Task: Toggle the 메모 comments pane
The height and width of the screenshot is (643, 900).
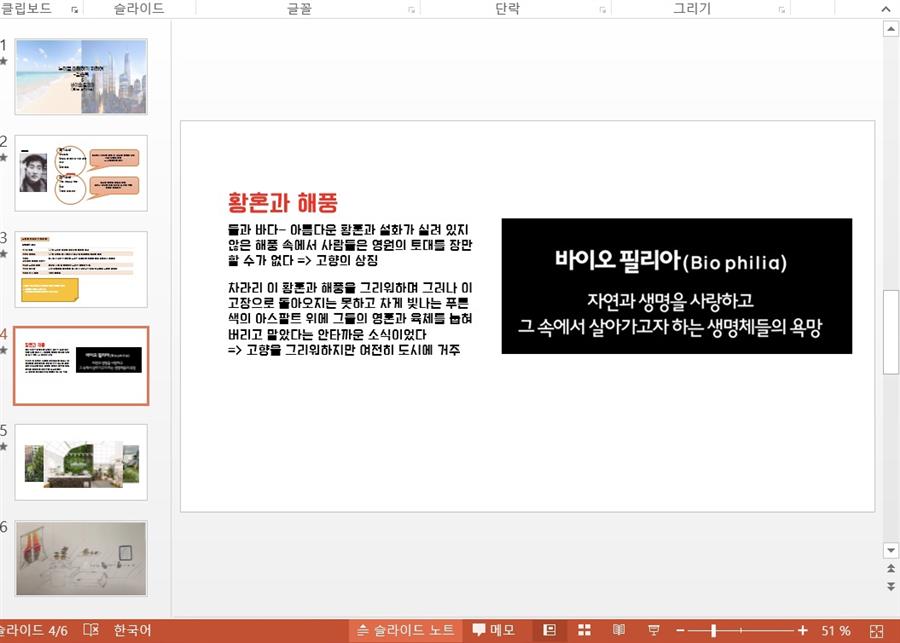Action: (x=494, y=630)
